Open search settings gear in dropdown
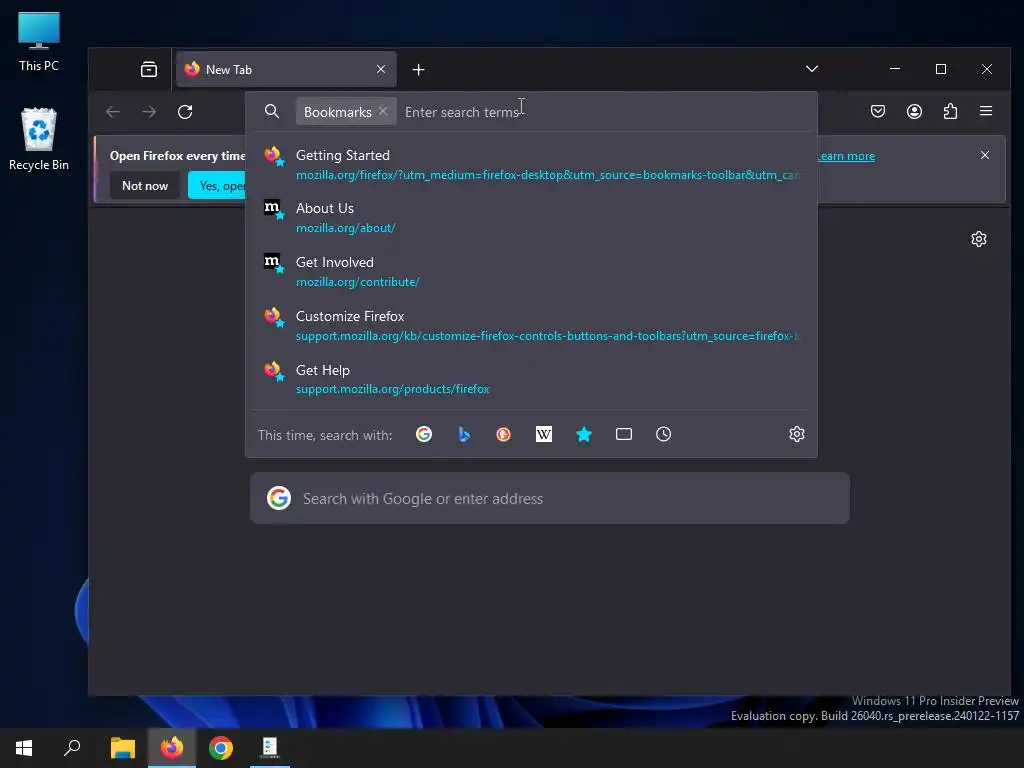1024x768 pixels. 797,434
